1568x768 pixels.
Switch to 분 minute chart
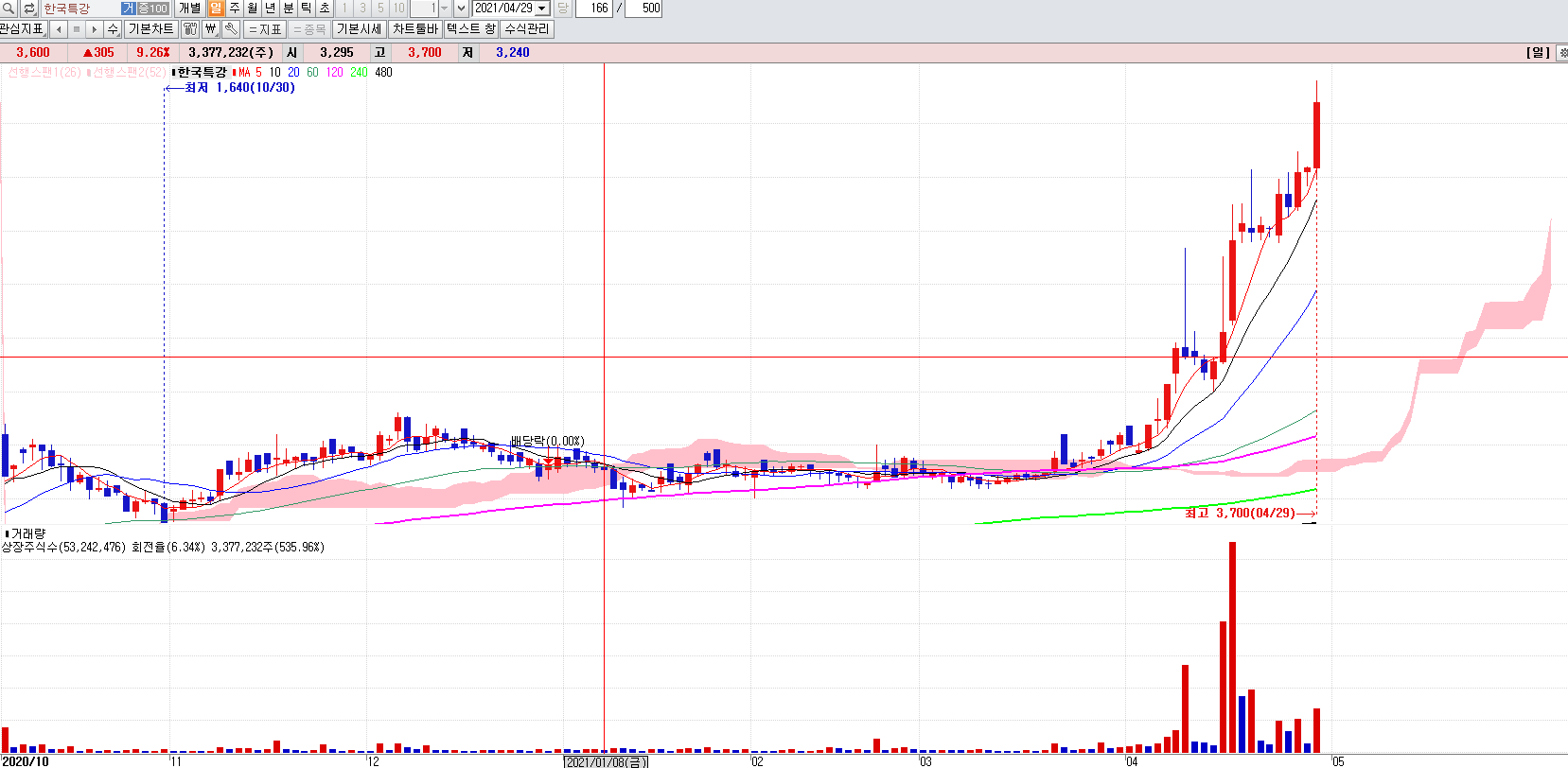coord(288,9)
